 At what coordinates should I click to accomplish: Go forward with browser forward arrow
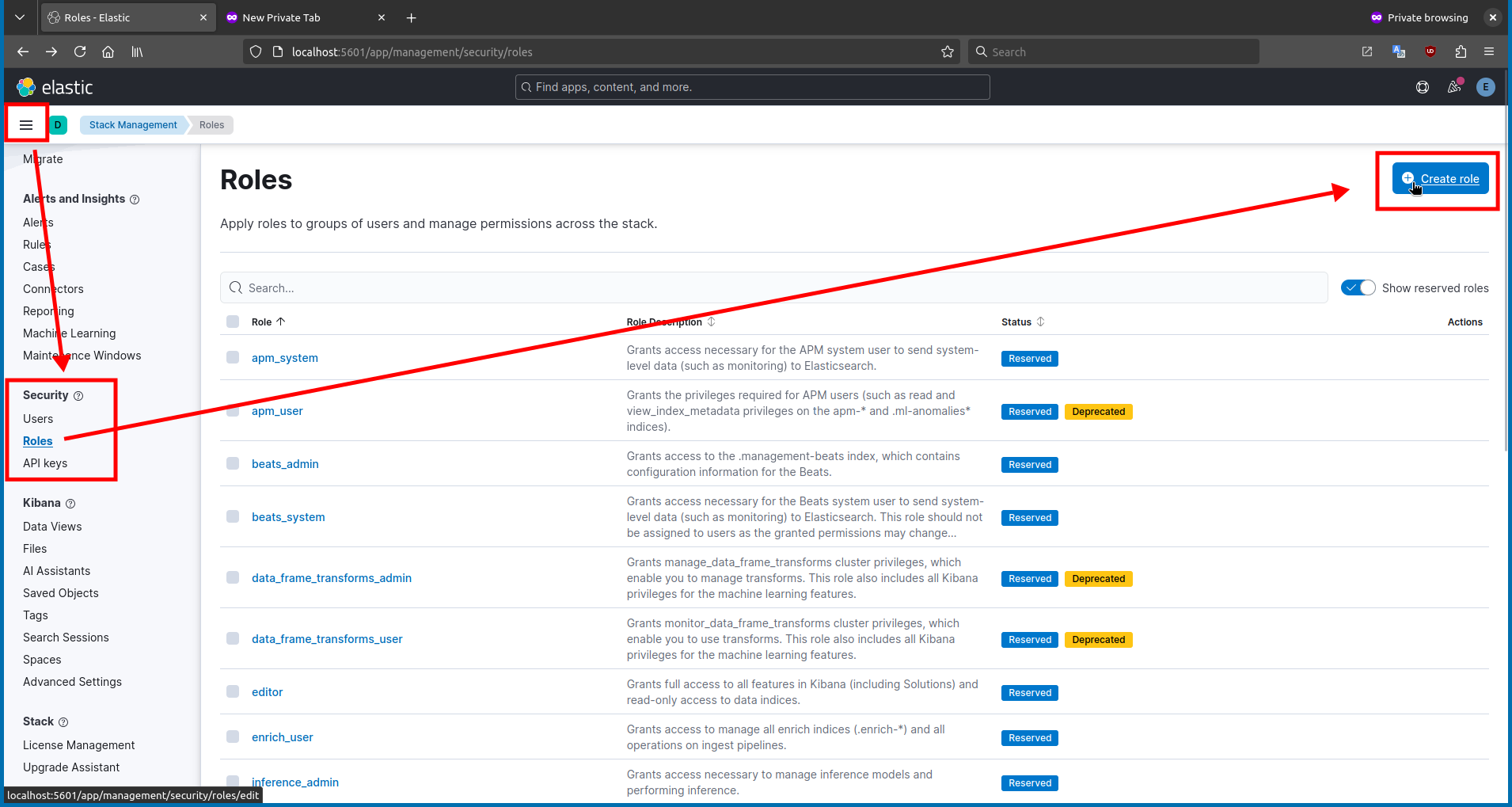(51, 51)
